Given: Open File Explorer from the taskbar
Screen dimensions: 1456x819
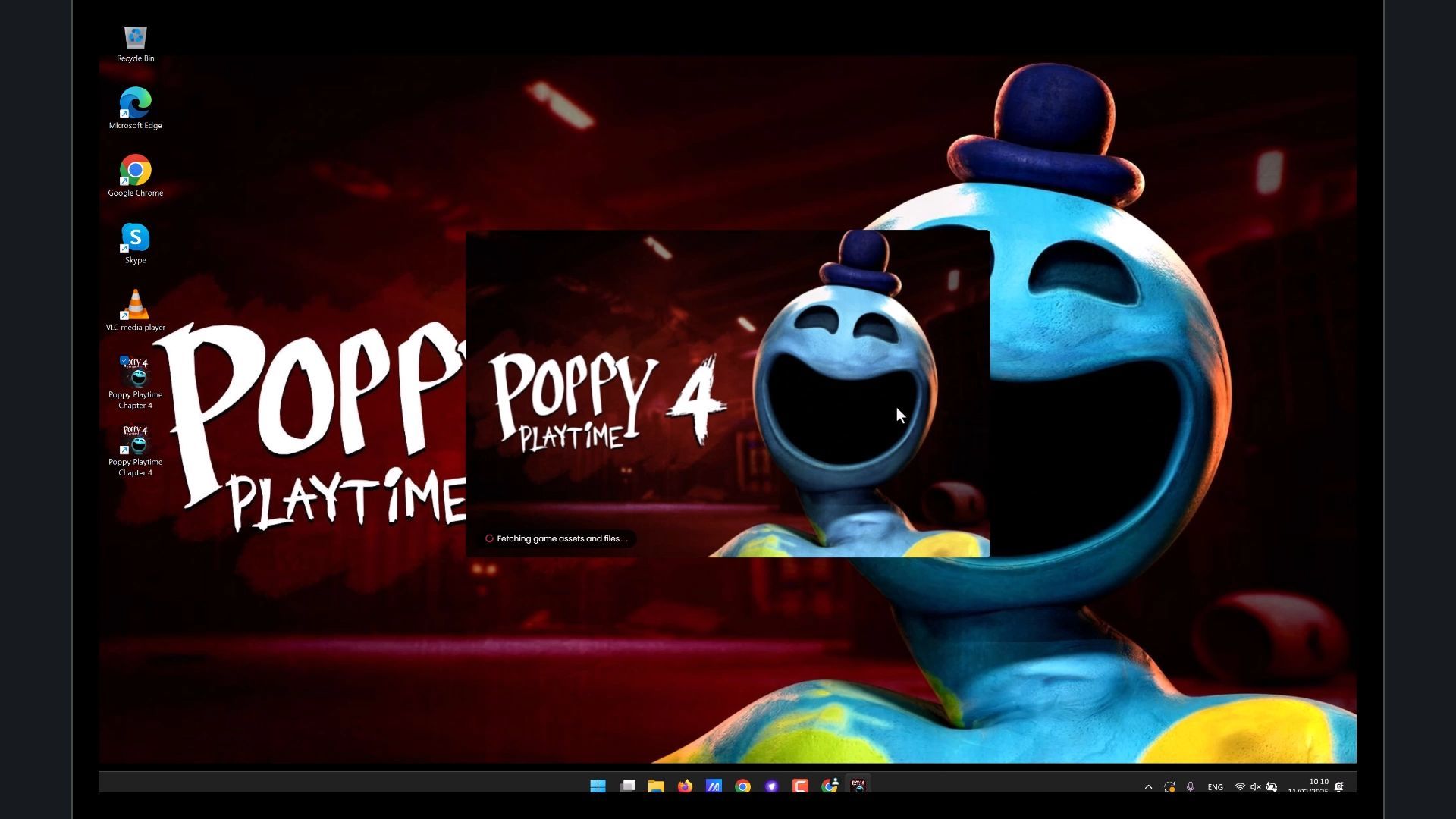Looking at the screenshot, I should click(x=656, y=786).
